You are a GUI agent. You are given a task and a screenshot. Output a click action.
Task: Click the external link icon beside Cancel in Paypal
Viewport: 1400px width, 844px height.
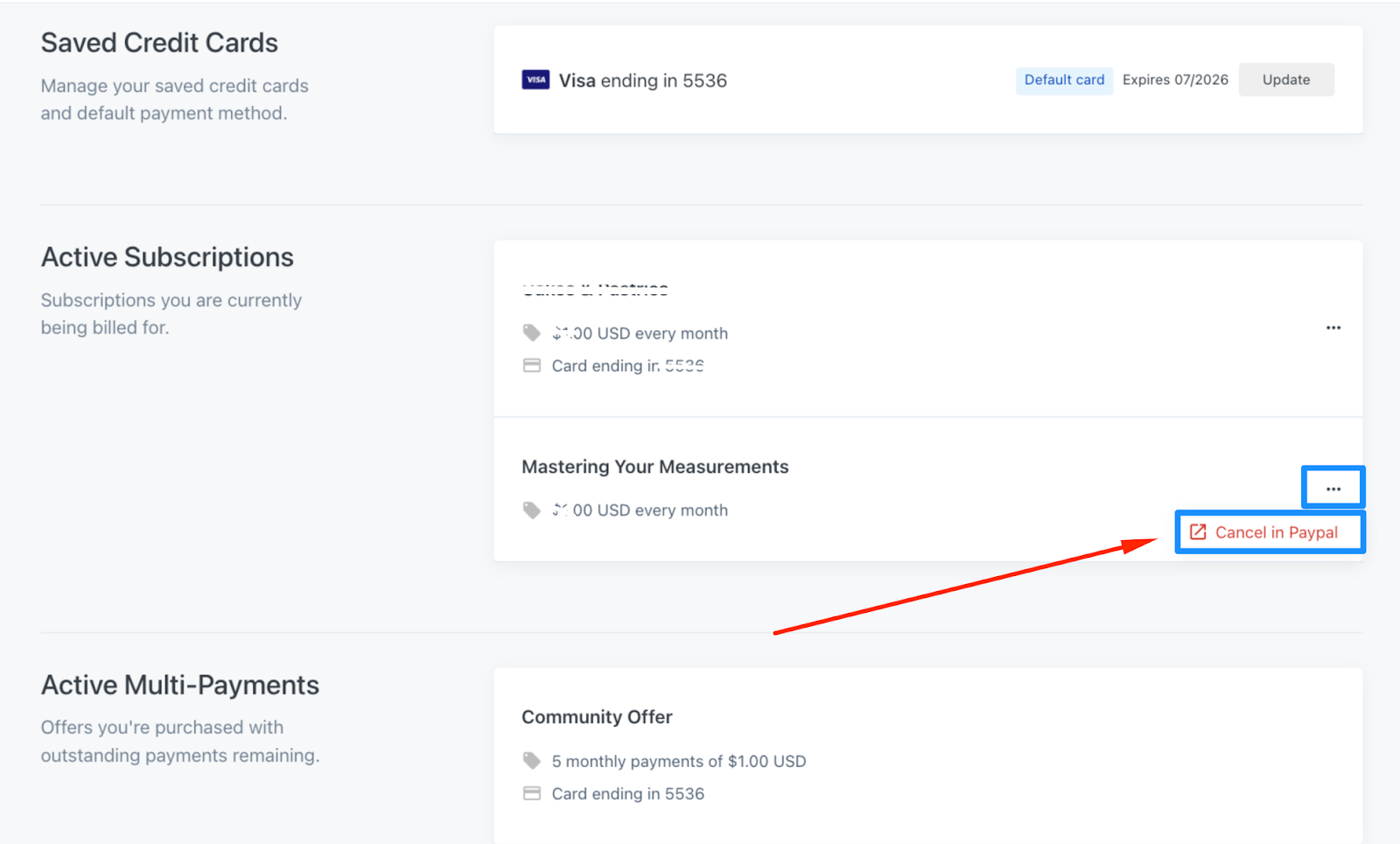click(1198, 532)
